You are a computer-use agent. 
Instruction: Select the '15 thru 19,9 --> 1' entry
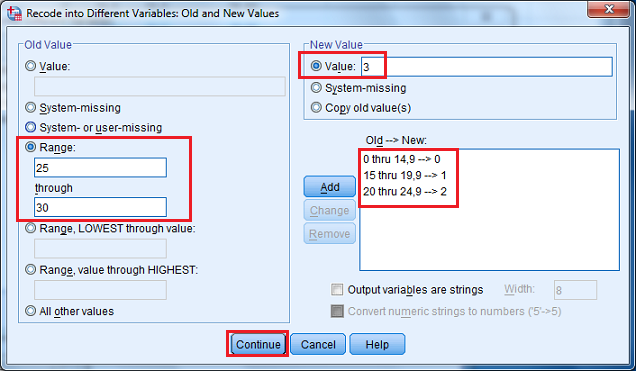click(x=405, y=175)
